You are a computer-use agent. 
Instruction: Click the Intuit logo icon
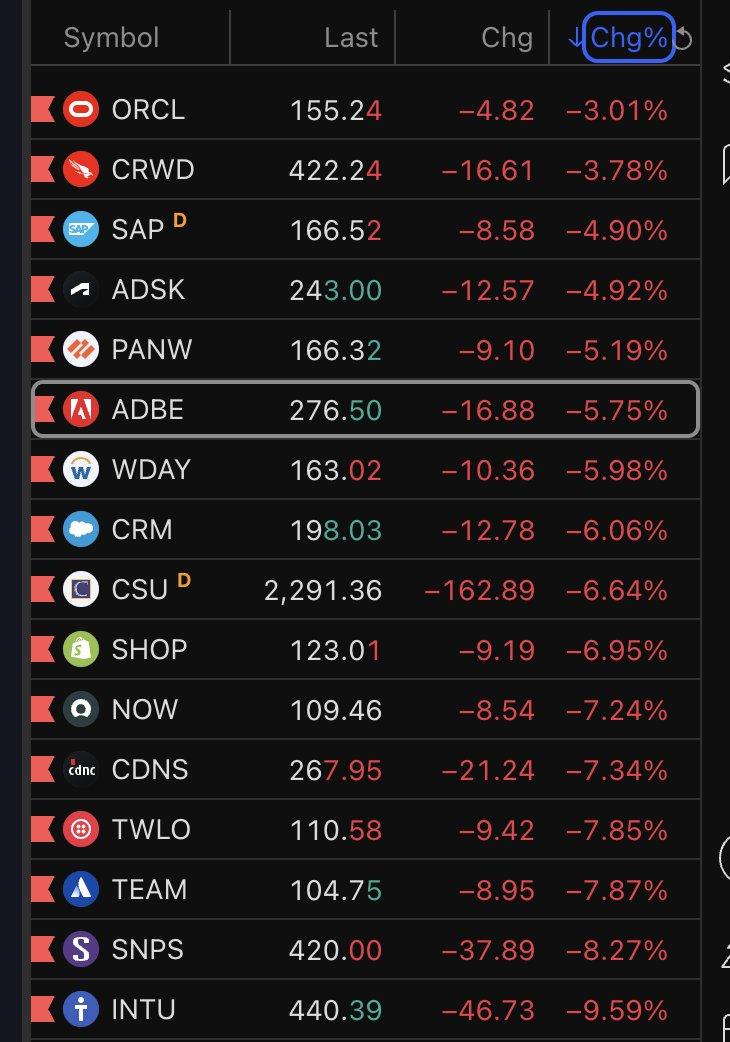coord(81,1009)
